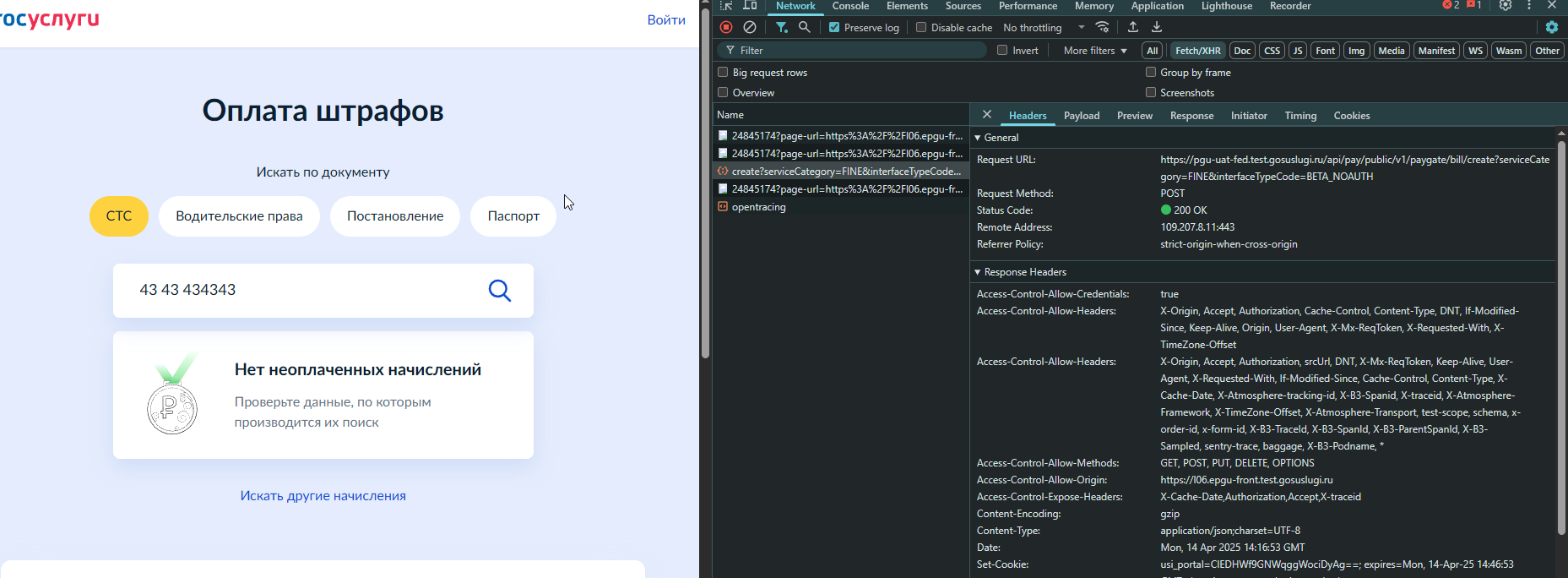Open network conditions wifi icon
Image resolution: width=1568 pixels, height=578 pixels.
click(1102, 27)
